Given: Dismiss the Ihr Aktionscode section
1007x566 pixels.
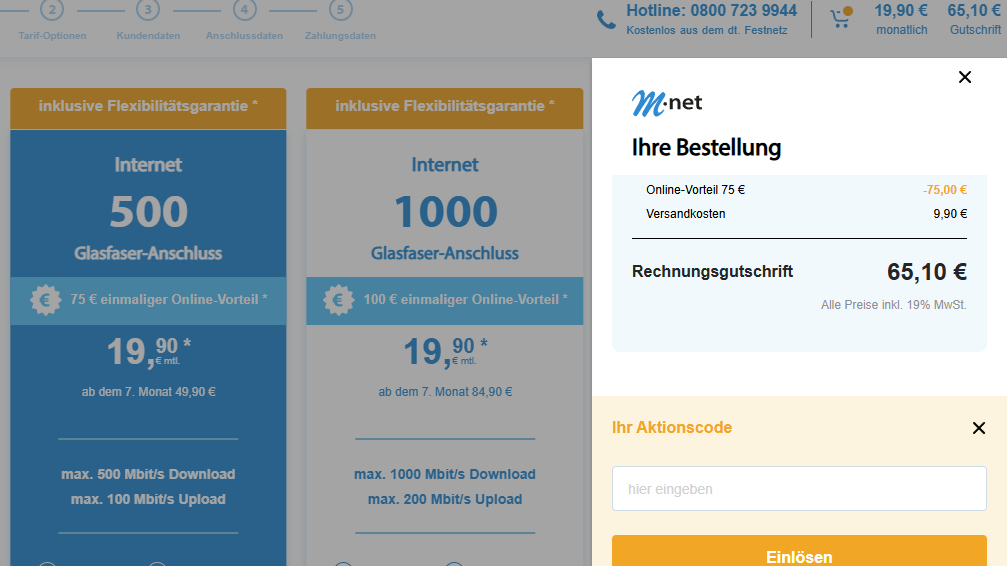Looking at the screenshot, I should point(978,428).
